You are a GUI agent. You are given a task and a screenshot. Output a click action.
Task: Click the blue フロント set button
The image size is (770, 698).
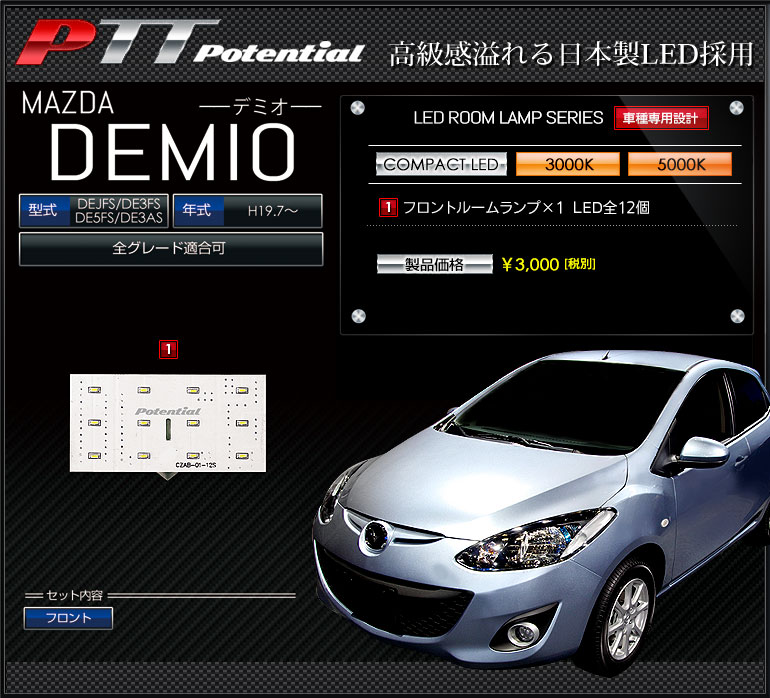[x=68, y=618]
